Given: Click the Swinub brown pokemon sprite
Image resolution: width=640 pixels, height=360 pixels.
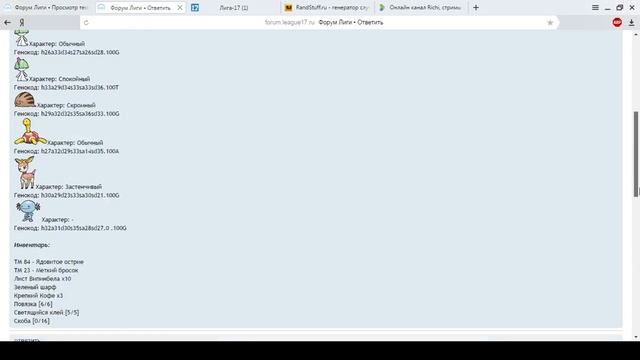Looking at the screenshot, I should click(x=25, y=100).
